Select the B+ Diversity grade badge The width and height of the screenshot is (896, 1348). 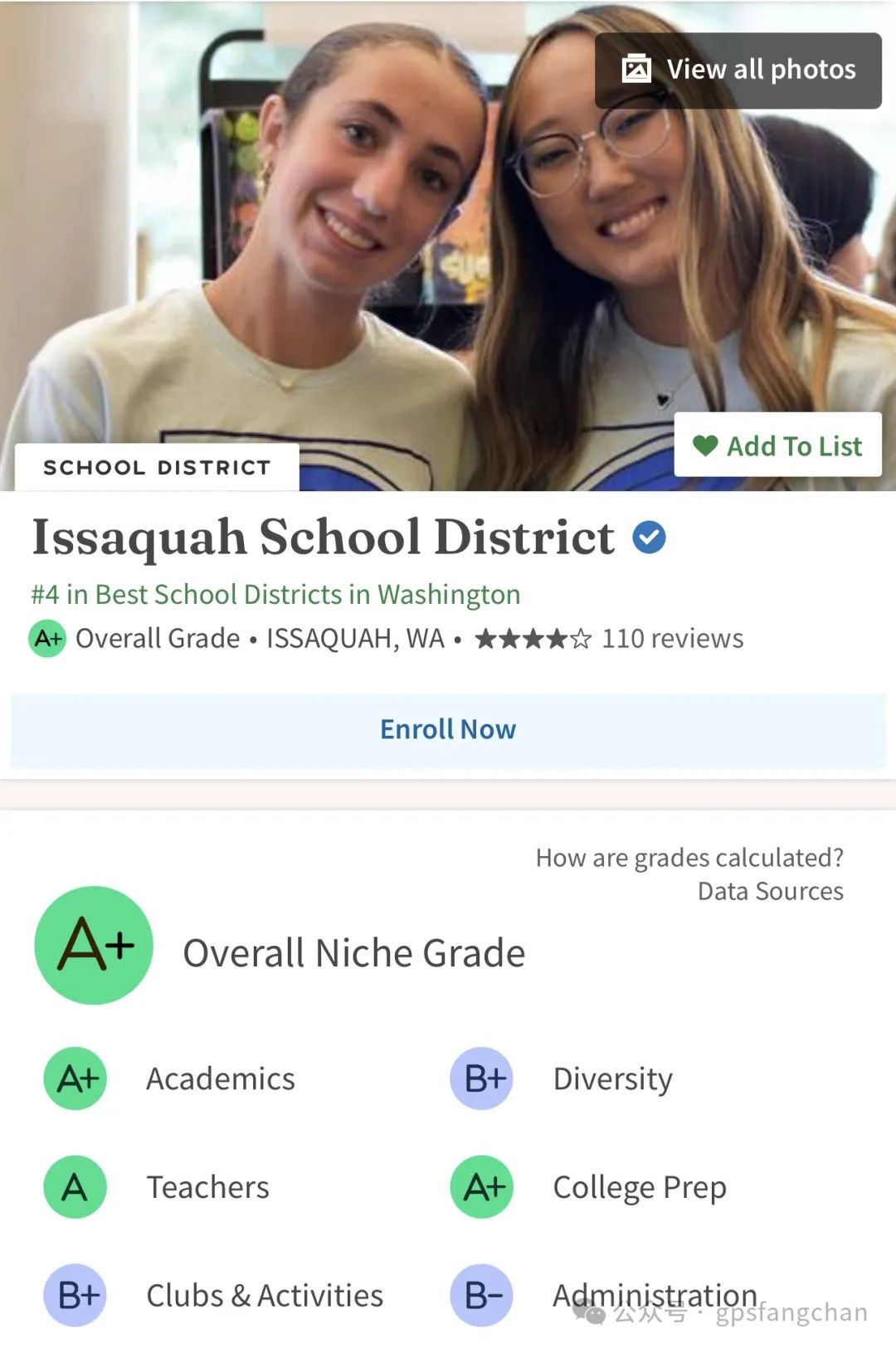482,1078
